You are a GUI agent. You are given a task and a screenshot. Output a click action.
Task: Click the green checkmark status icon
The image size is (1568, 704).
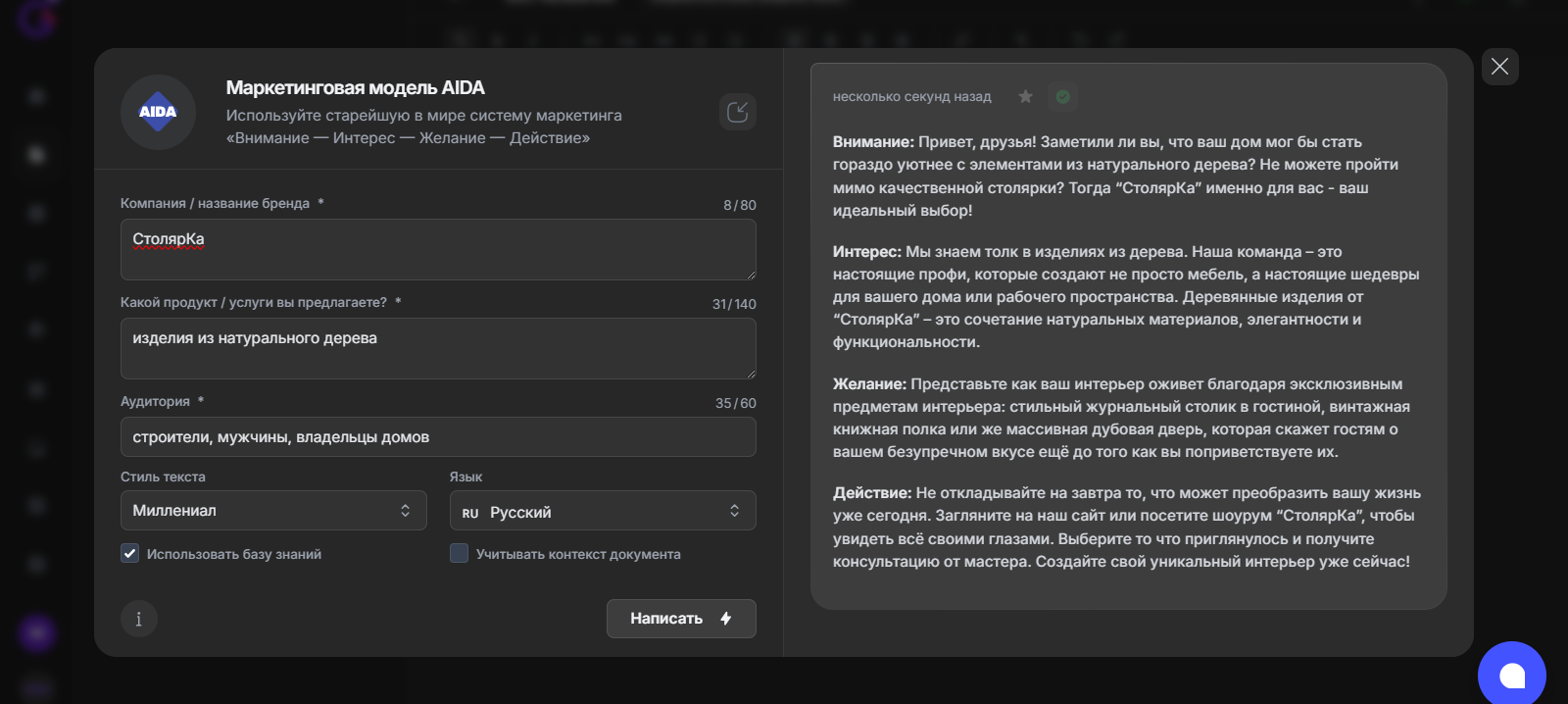(x=1062, y=96)
